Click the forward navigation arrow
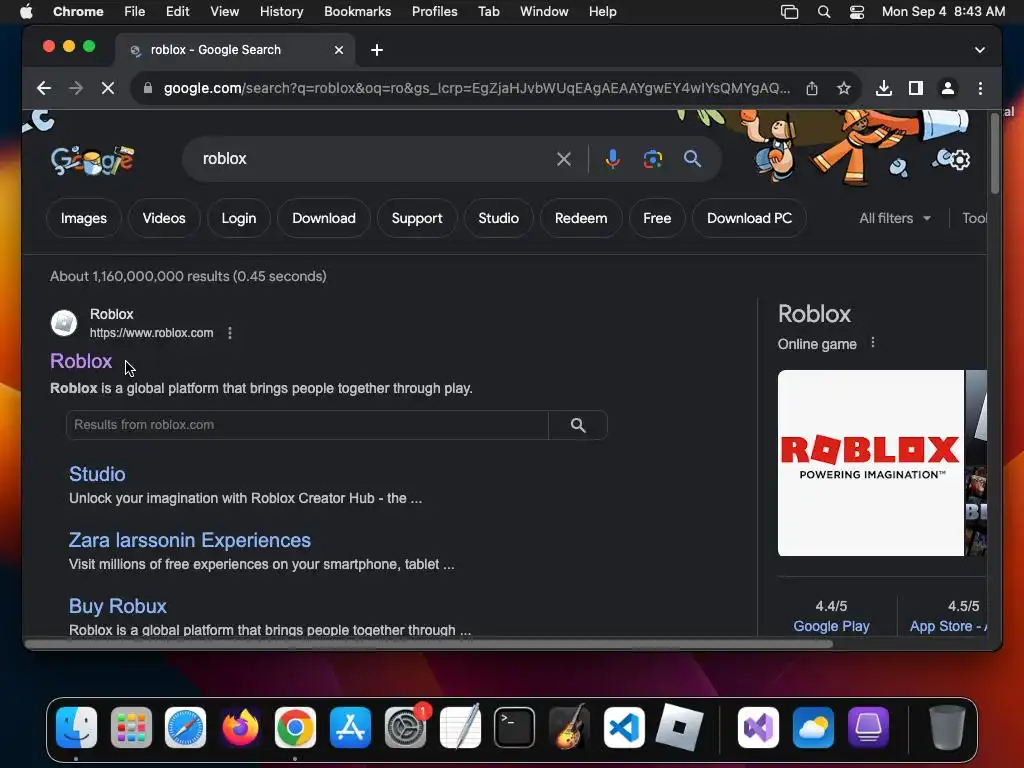This screenshot has width=1024, height=768. [x=76, y=88]
